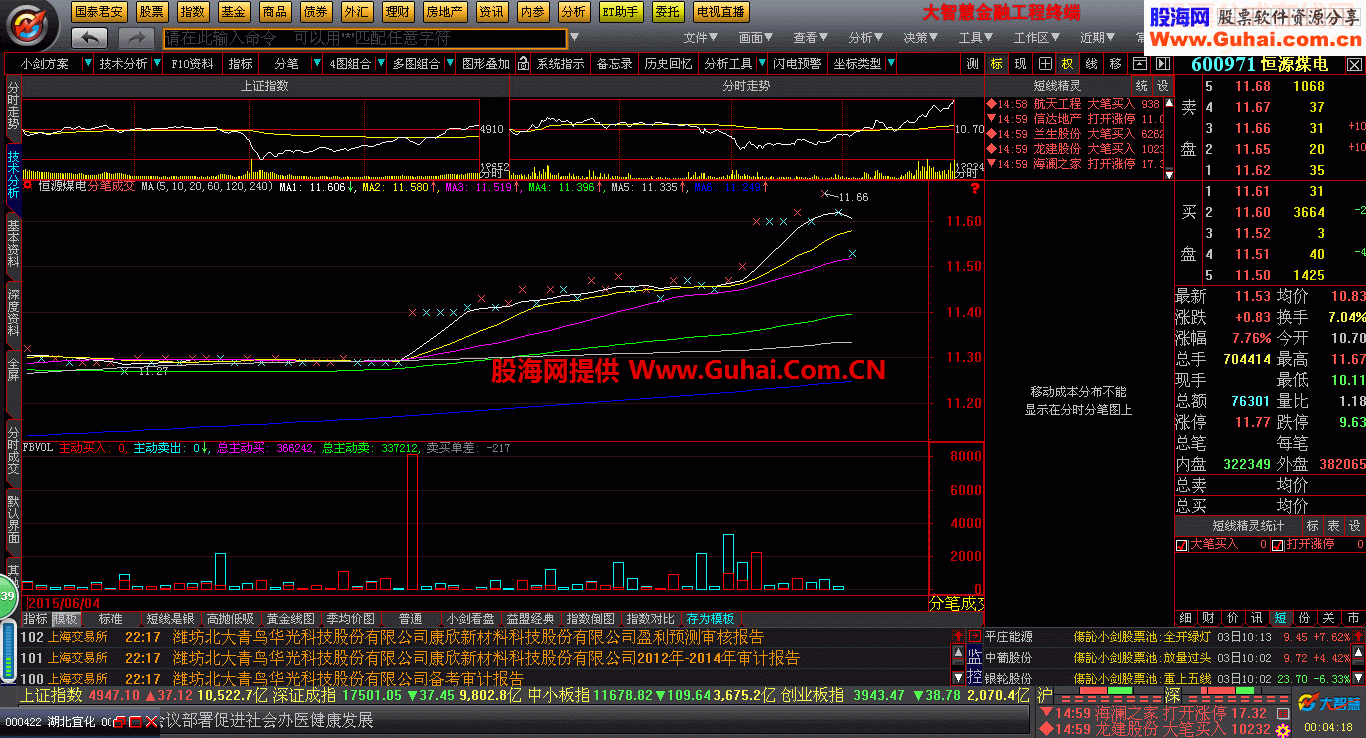Click the 短线精灵 list scrollbar
Image resolution: width=1366 pixels, height=738 pixels.
(1168, 137)
